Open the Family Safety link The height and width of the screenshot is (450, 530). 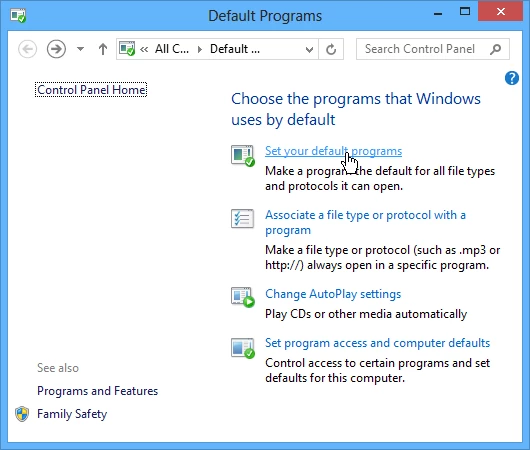coord(72,414)
